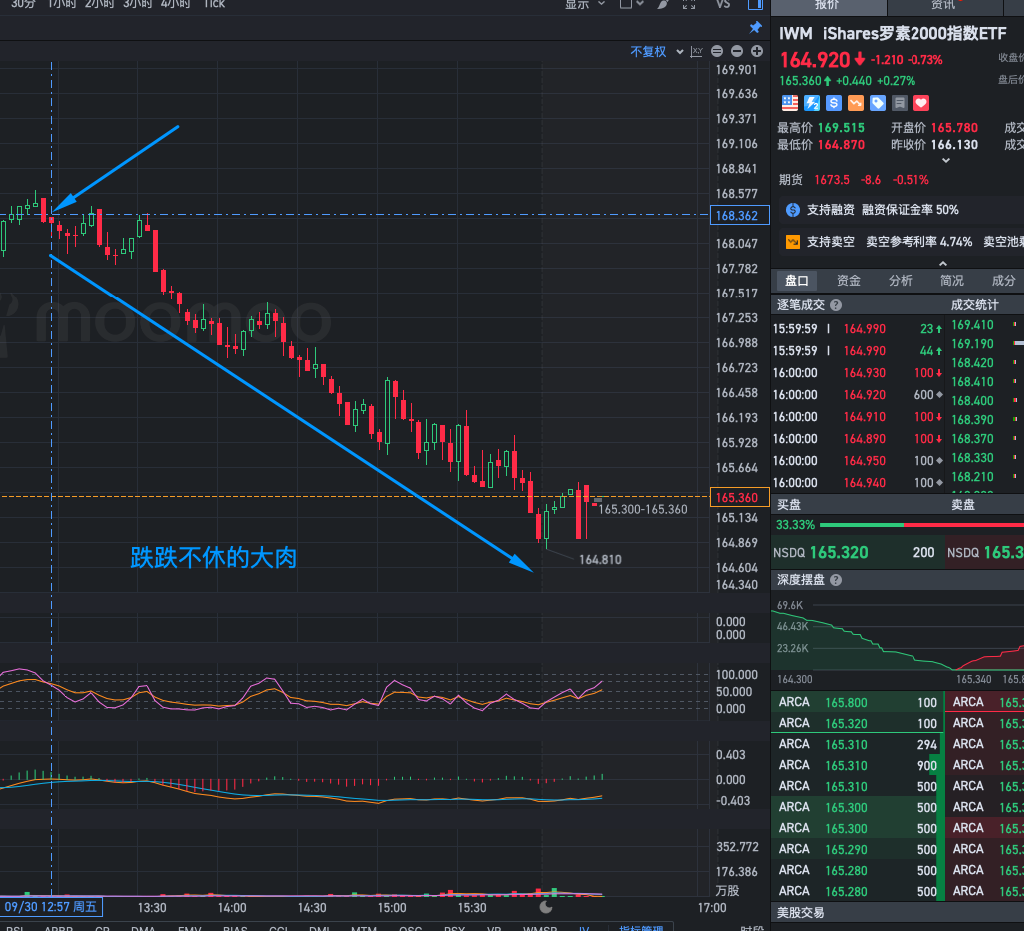This screenshot has width=1024, height=931.
Task: Click the blue margin financing dollar icon
Action: point(793,210)
